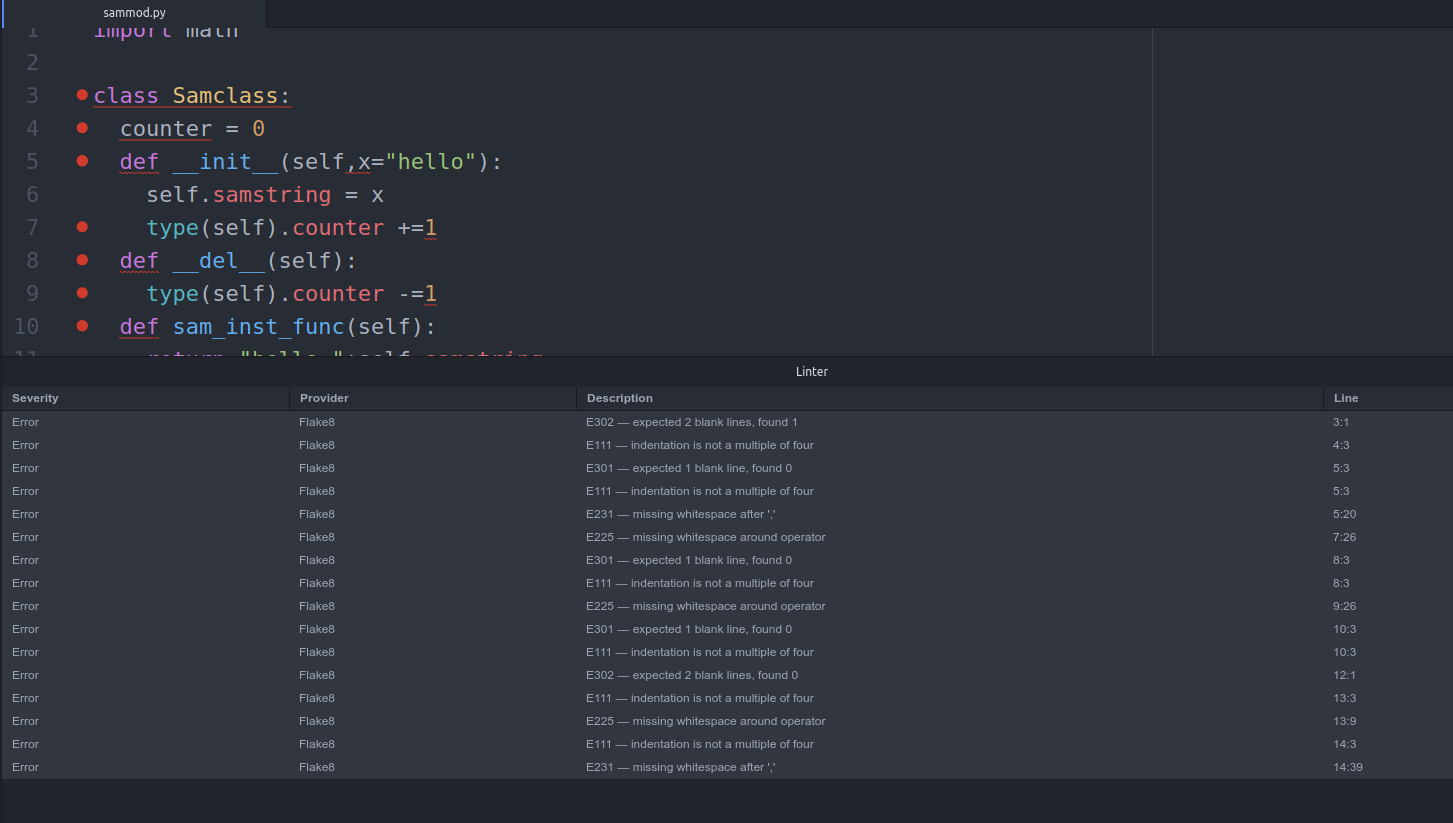Click the red lint marker on line 3
This screenshot has width=1453, height=823.
click(82, 95)
